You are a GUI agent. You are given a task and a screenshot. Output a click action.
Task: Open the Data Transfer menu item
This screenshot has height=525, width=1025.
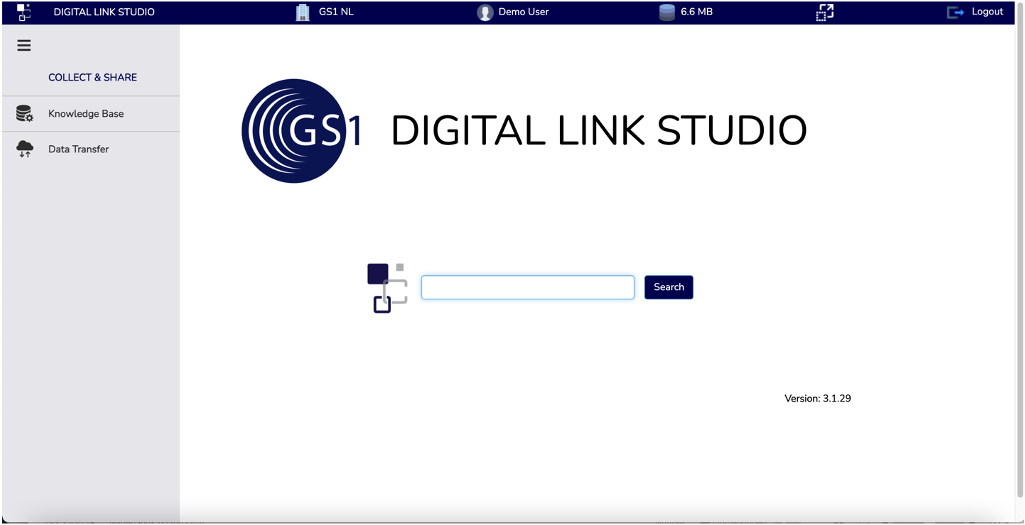[78, 149]
